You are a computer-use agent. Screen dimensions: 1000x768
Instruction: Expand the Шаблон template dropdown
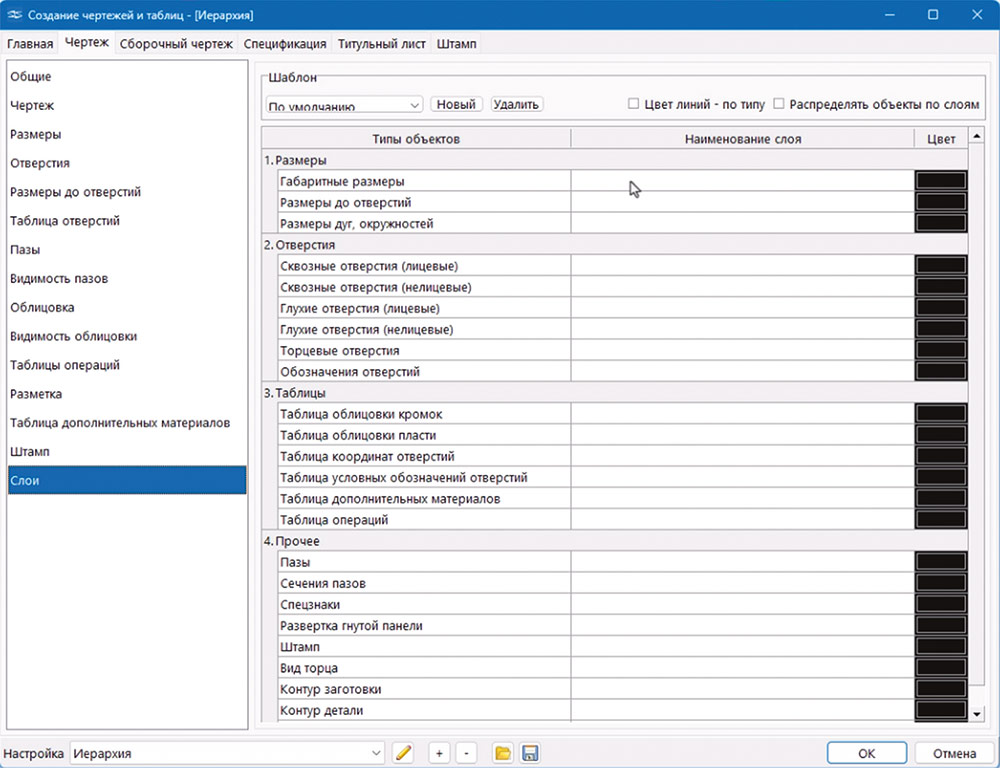pos(415,105)
